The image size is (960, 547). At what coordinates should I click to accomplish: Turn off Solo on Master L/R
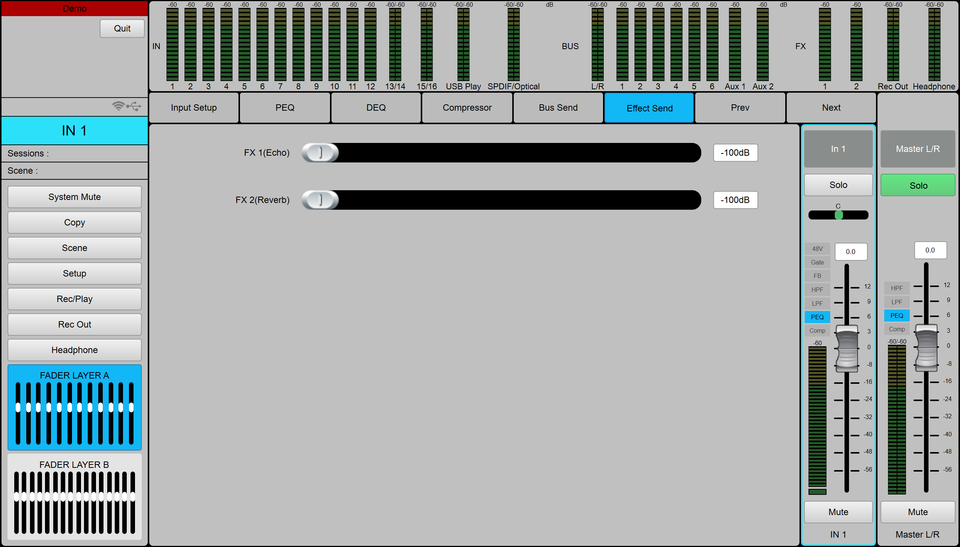click(x=918, y=185)
